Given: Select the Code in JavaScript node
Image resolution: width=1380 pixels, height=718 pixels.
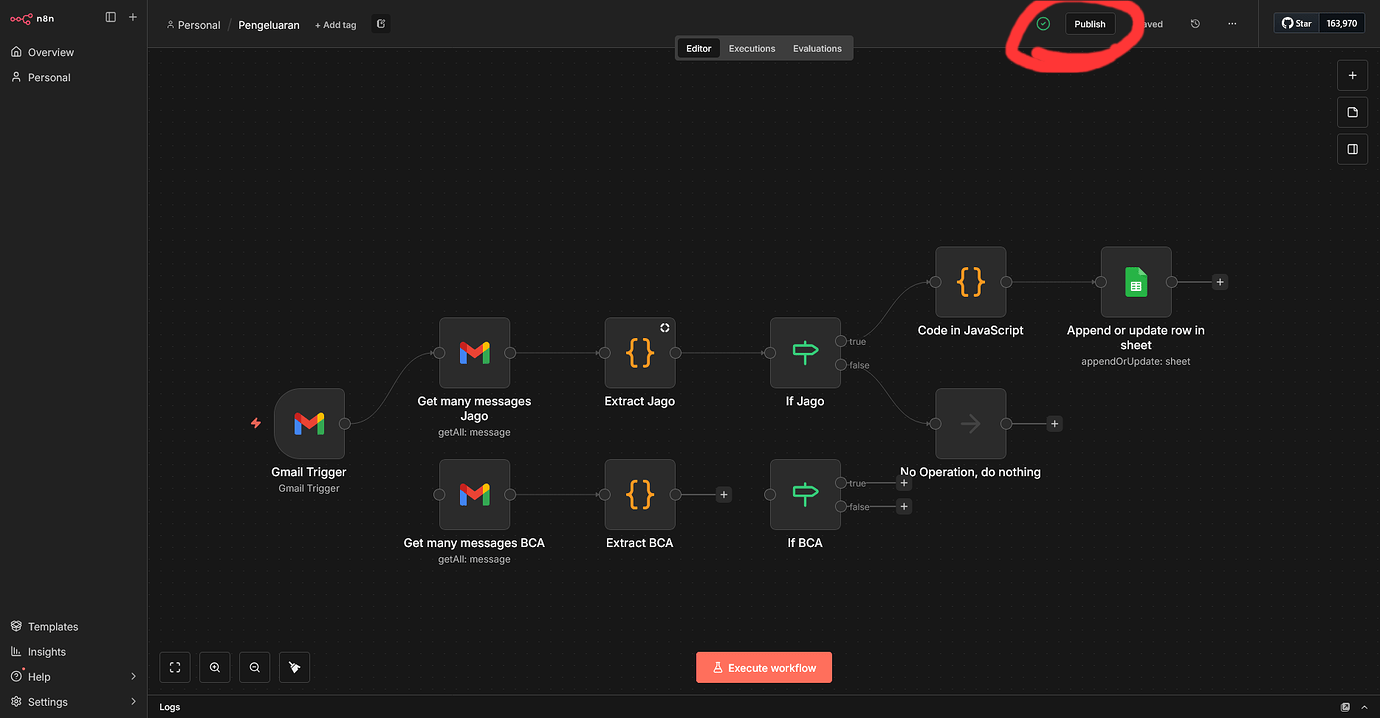Looking at the screenshot, I should pyautogui.click(x=971, y=282).
